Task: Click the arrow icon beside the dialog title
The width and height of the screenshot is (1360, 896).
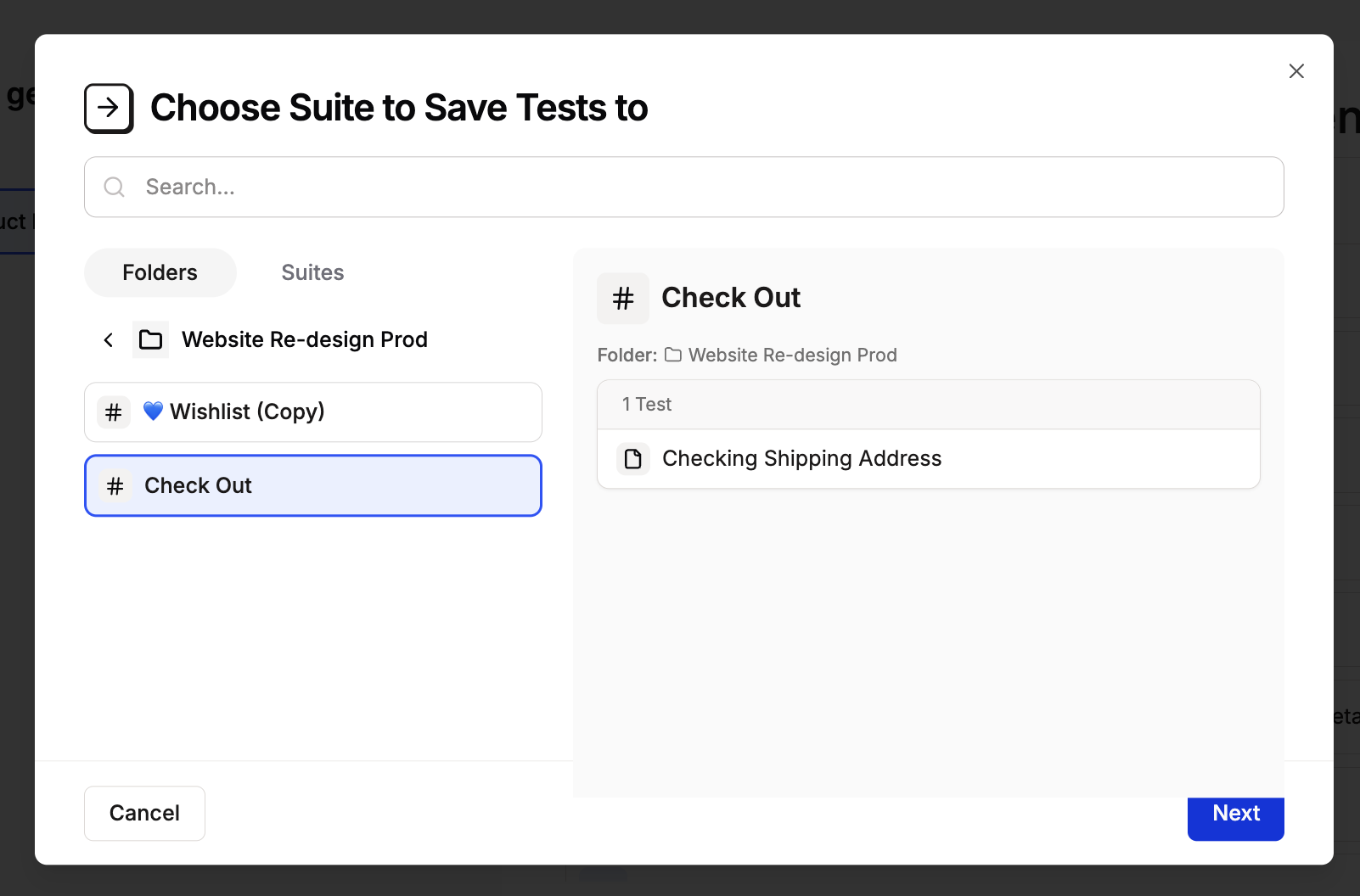Action: click(109, 109)
